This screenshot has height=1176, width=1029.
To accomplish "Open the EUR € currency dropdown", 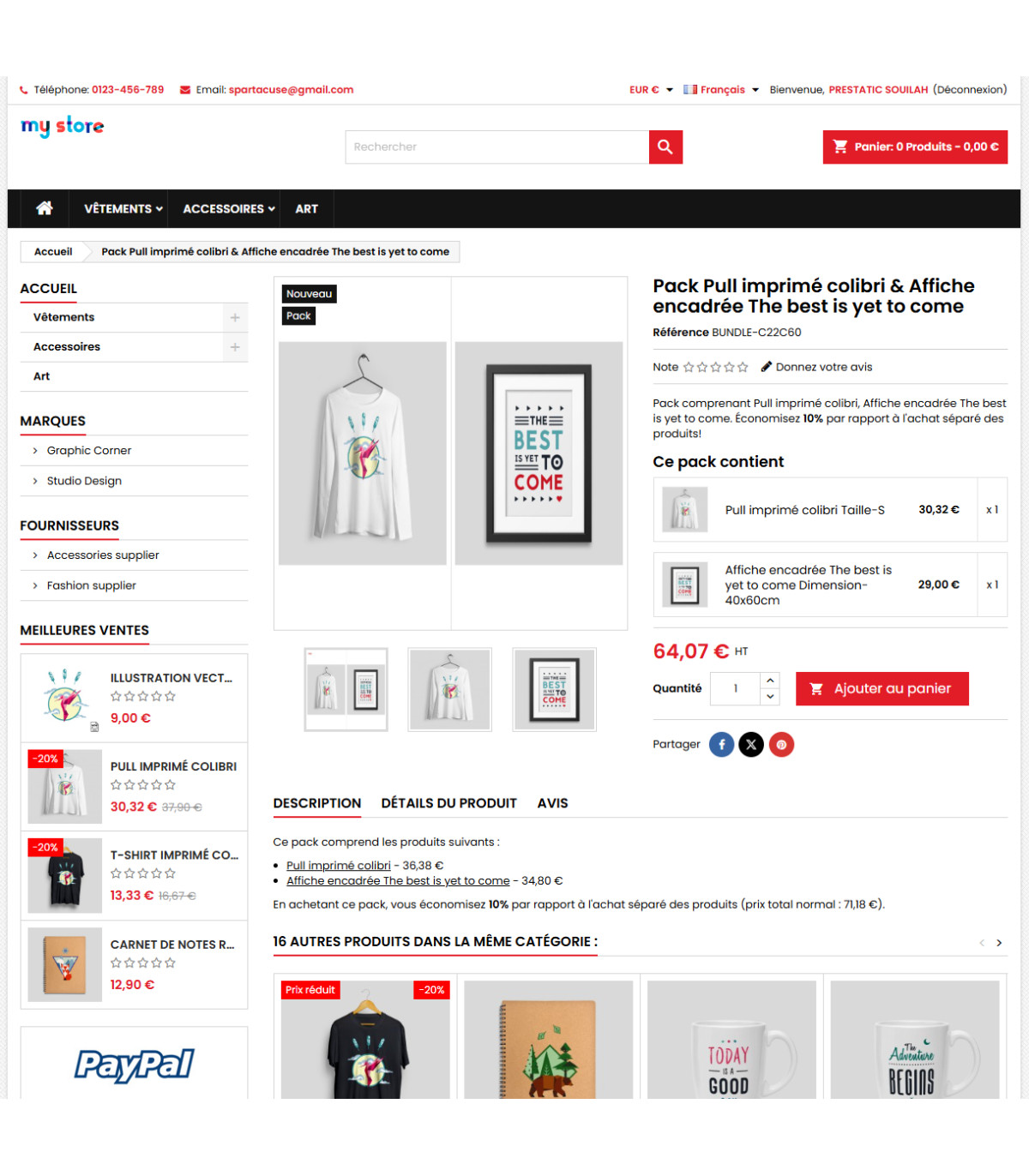I will (651, 89).
